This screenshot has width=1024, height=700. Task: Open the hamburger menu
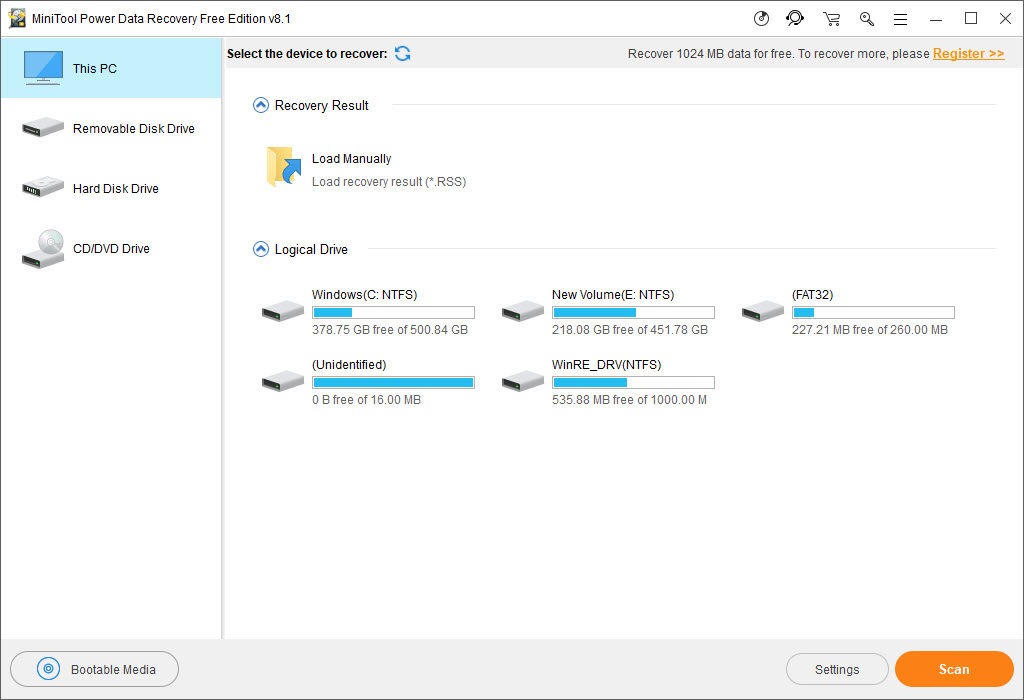pos(900,19)
